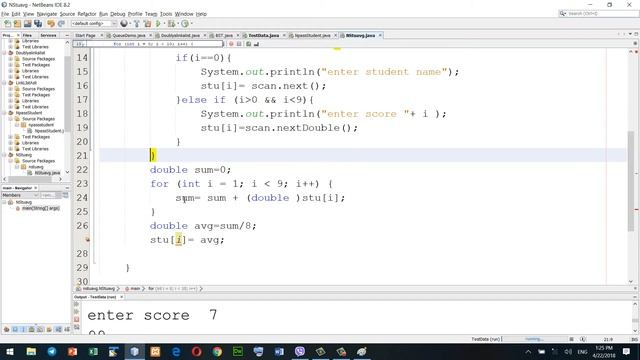Click the globe browser icon in toolbar

[124, 24]
